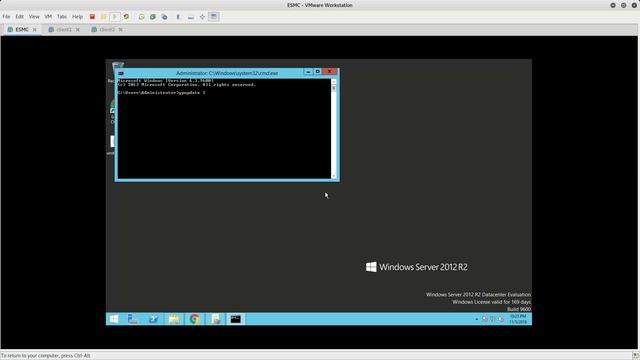Click the cmd window title bar
Viewport: 640px width, 360px height.
click(227, 73)
